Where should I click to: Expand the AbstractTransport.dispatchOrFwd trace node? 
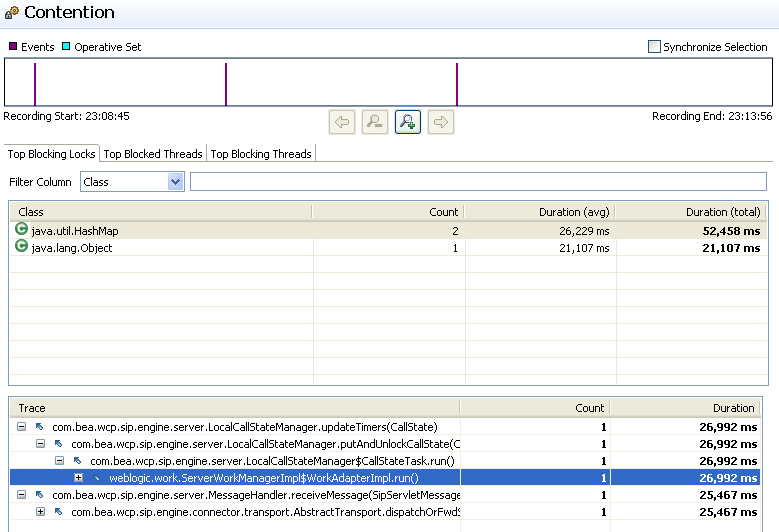(41, 512)
